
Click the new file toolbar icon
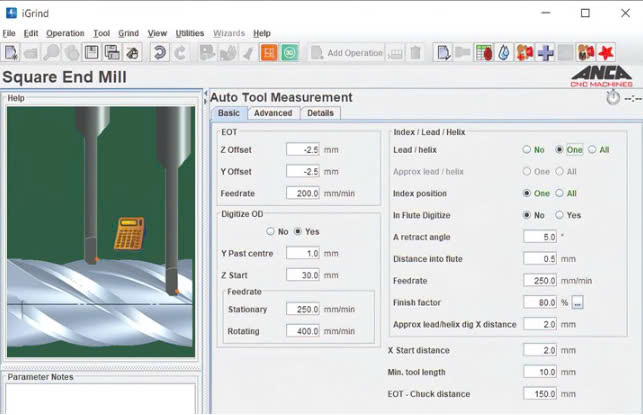click(x=11, y=52)
